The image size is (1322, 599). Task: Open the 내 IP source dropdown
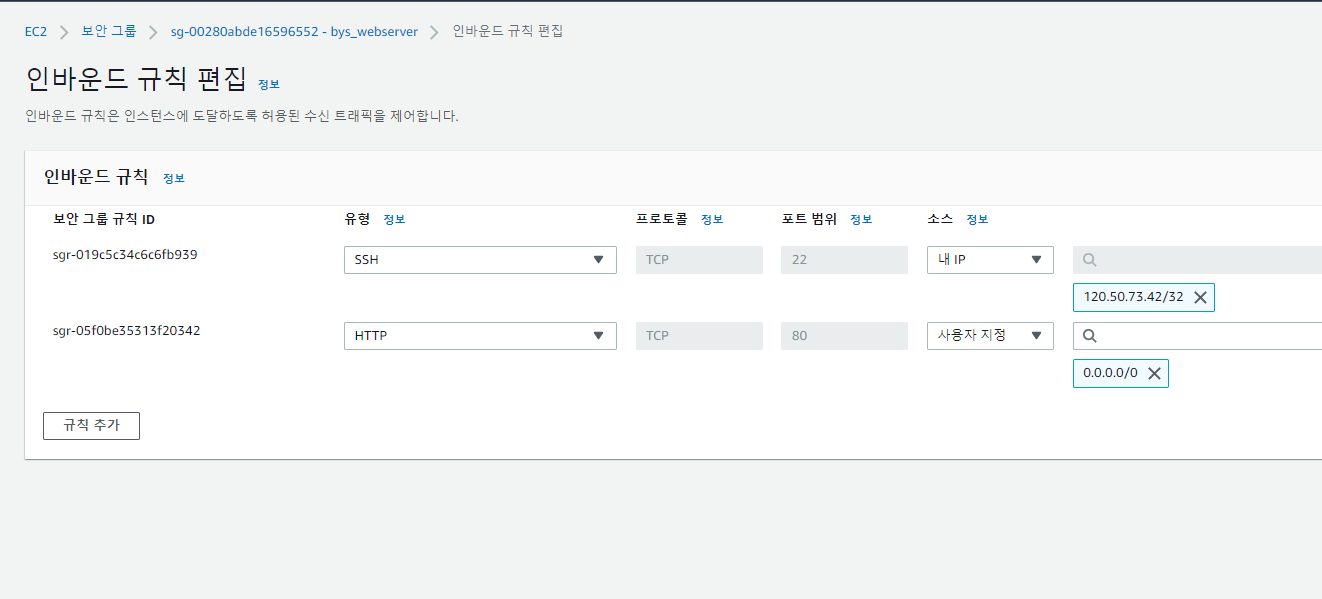(990, 260)
